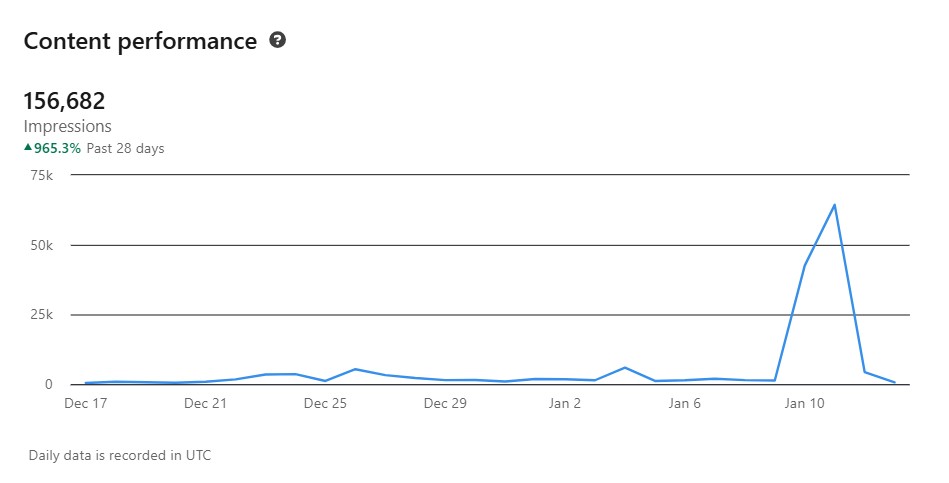Click the highest peak of the chart line
Screen dimensions: 949x483
(x=834, y=205)
